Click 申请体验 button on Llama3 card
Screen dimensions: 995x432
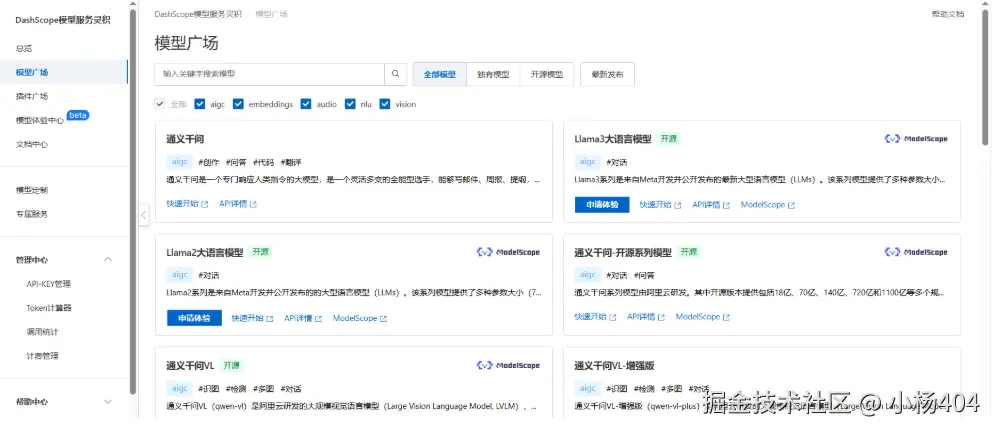[602, 205]
